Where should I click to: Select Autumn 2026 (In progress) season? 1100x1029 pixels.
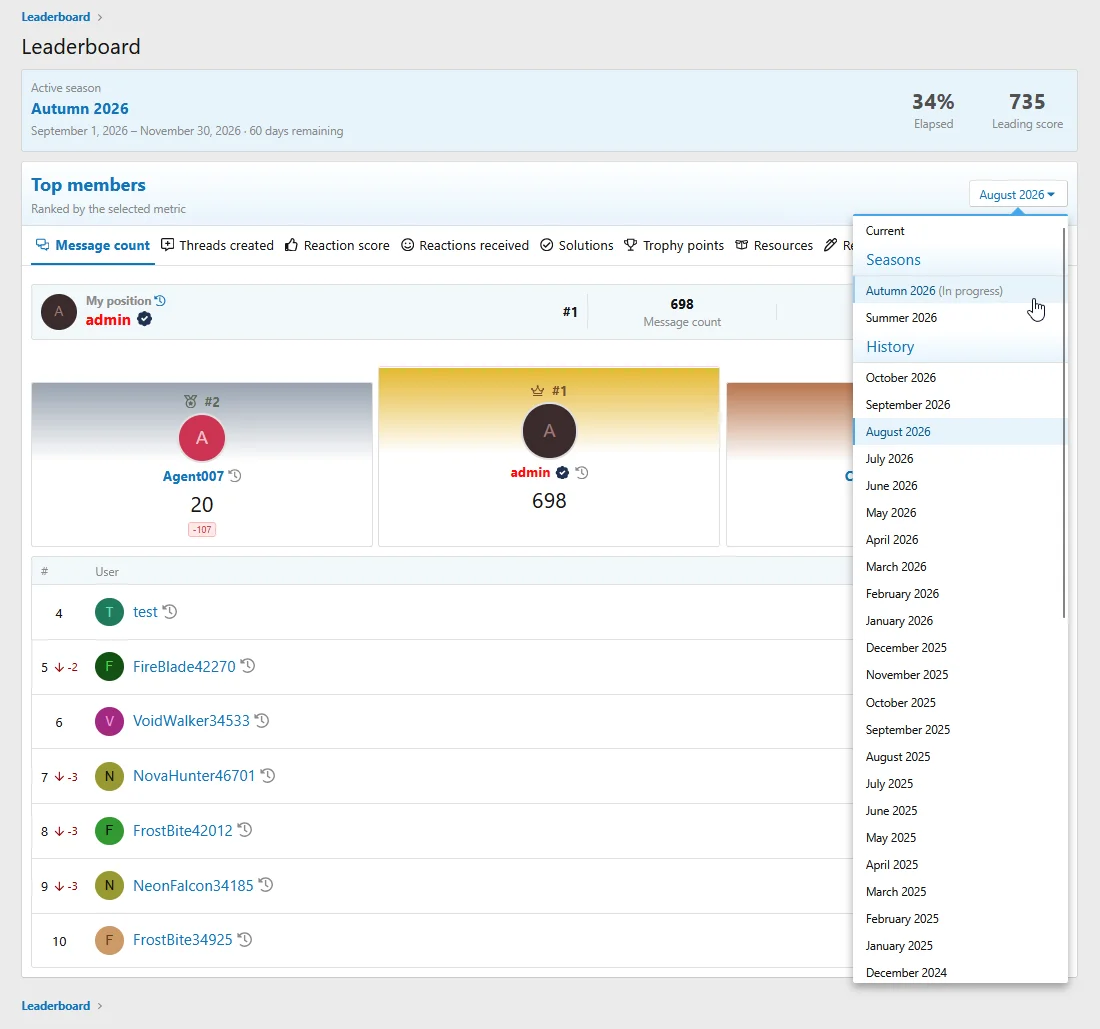pos(958,290)
